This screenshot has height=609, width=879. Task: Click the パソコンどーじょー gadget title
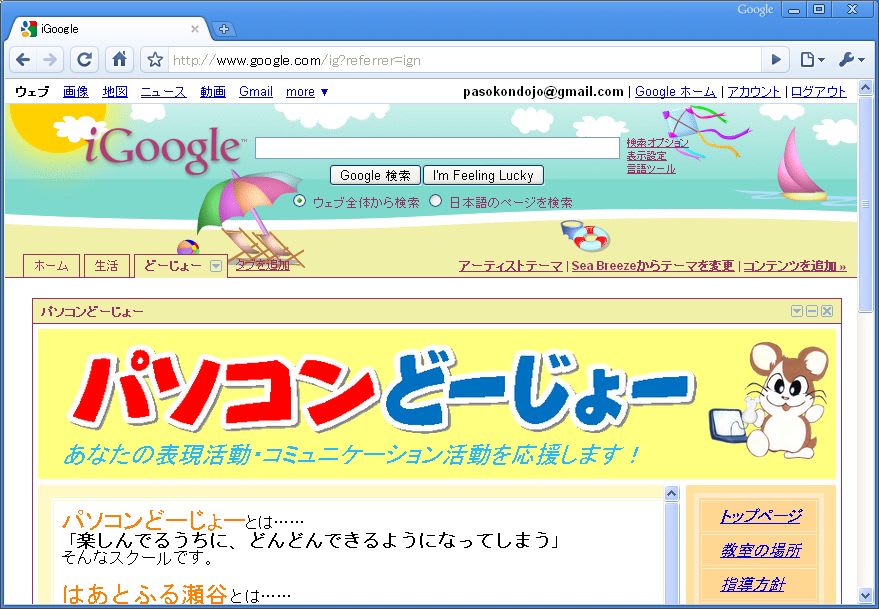[92, 312]
